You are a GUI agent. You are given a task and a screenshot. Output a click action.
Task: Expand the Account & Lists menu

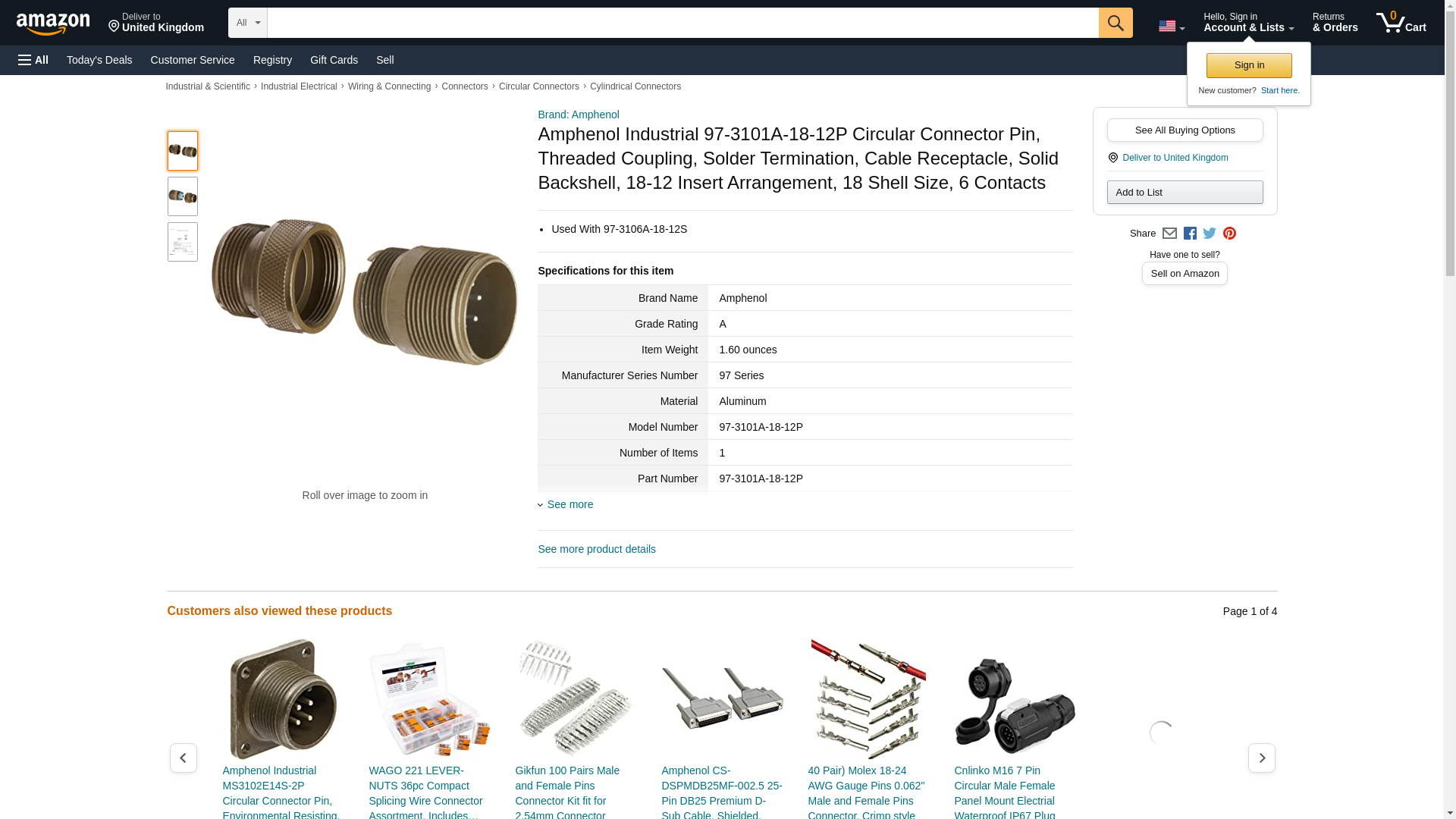(1248, 22)
